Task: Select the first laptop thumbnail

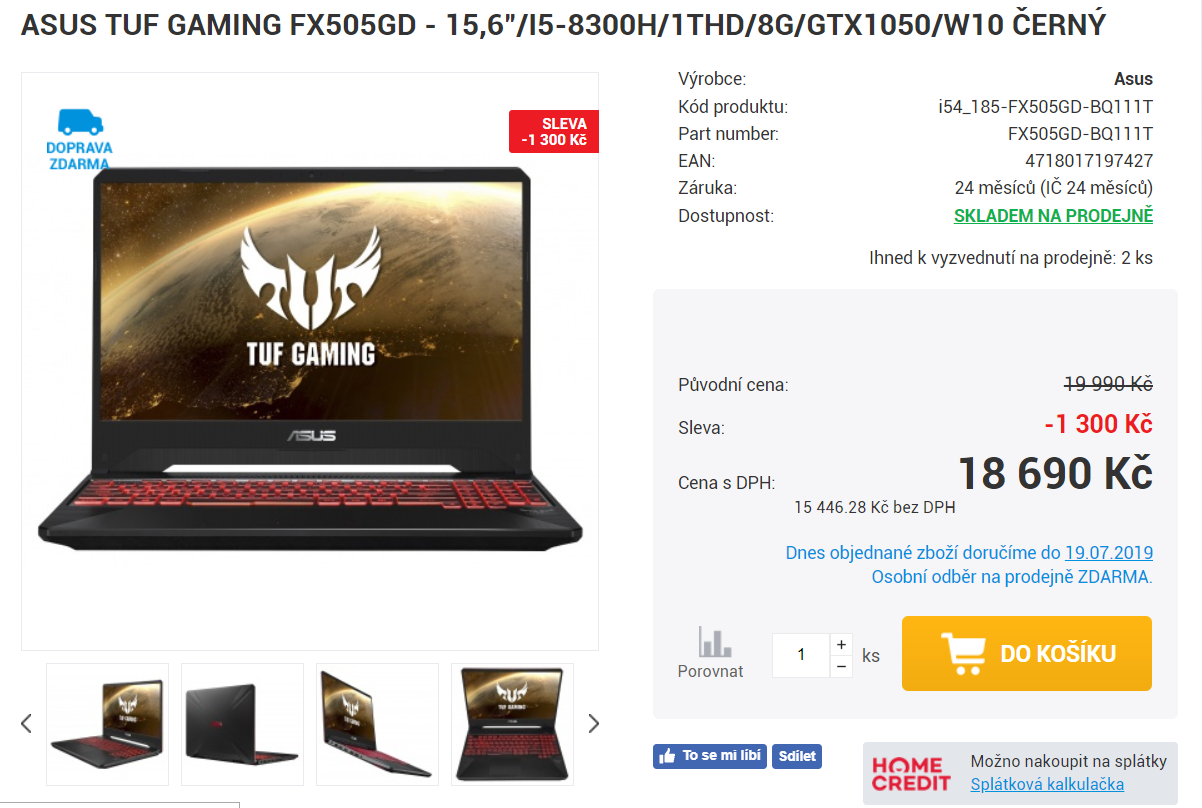Action: point(107,724)
